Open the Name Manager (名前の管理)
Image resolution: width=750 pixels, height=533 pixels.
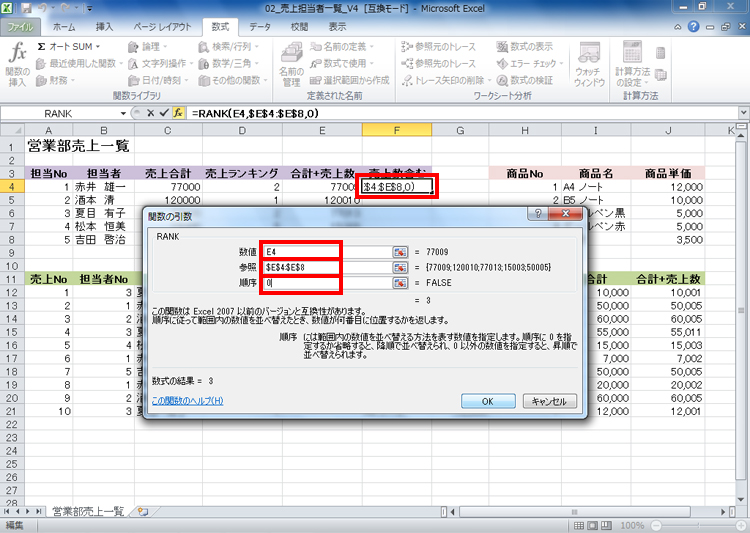point(291,64)
